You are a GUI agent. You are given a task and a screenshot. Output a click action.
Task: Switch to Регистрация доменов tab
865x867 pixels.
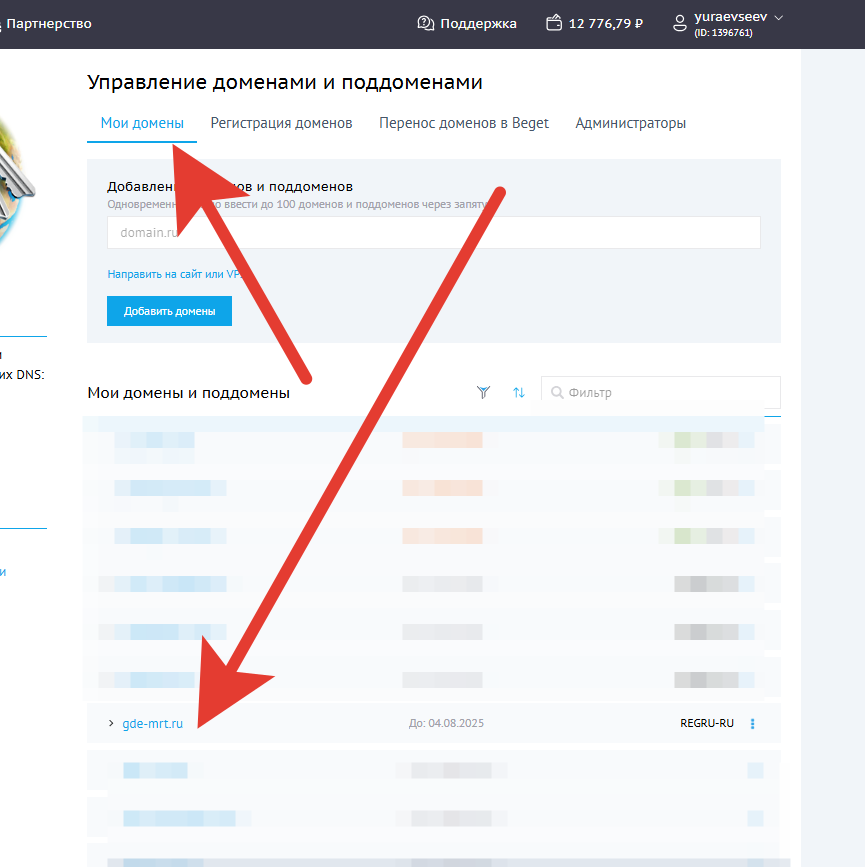pos(281,123)
